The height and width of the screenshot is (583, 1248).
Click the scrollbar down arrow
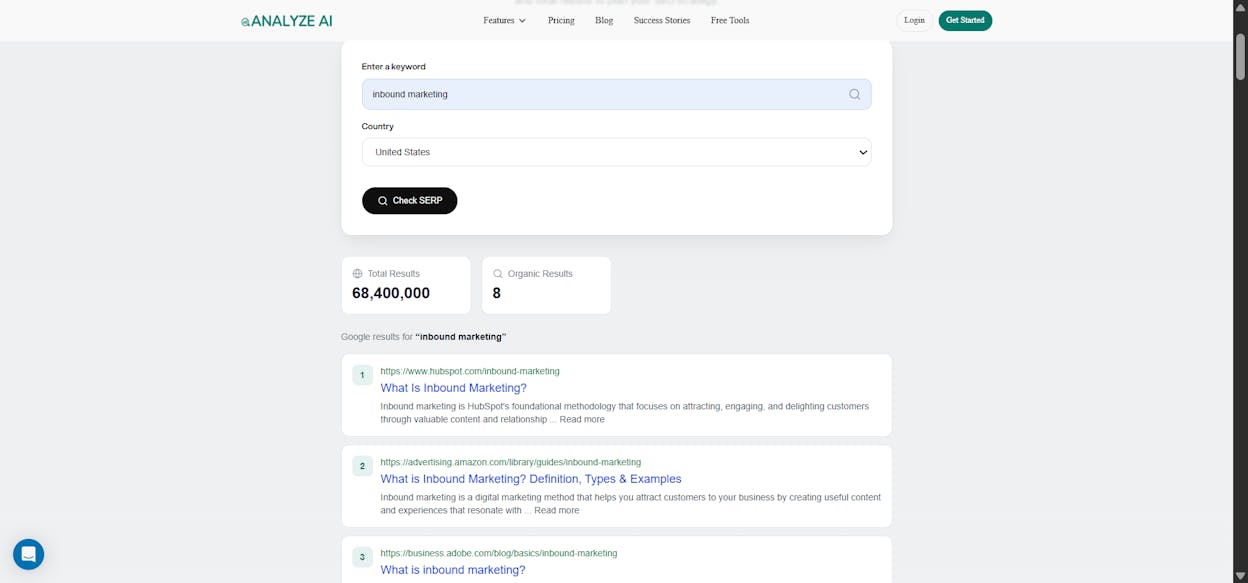1240,576
